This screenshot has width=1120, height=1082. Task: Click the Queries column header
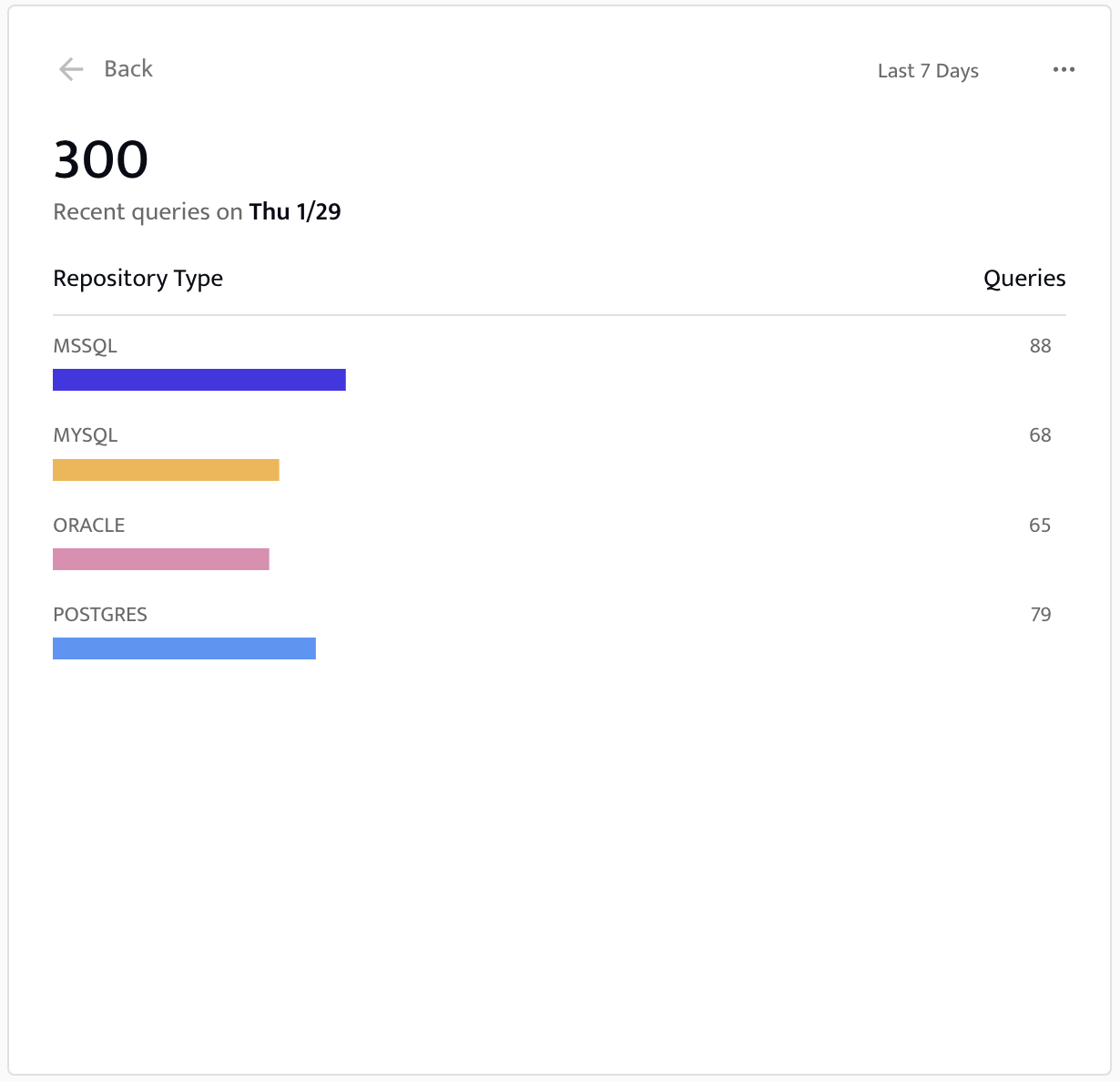1024,279
